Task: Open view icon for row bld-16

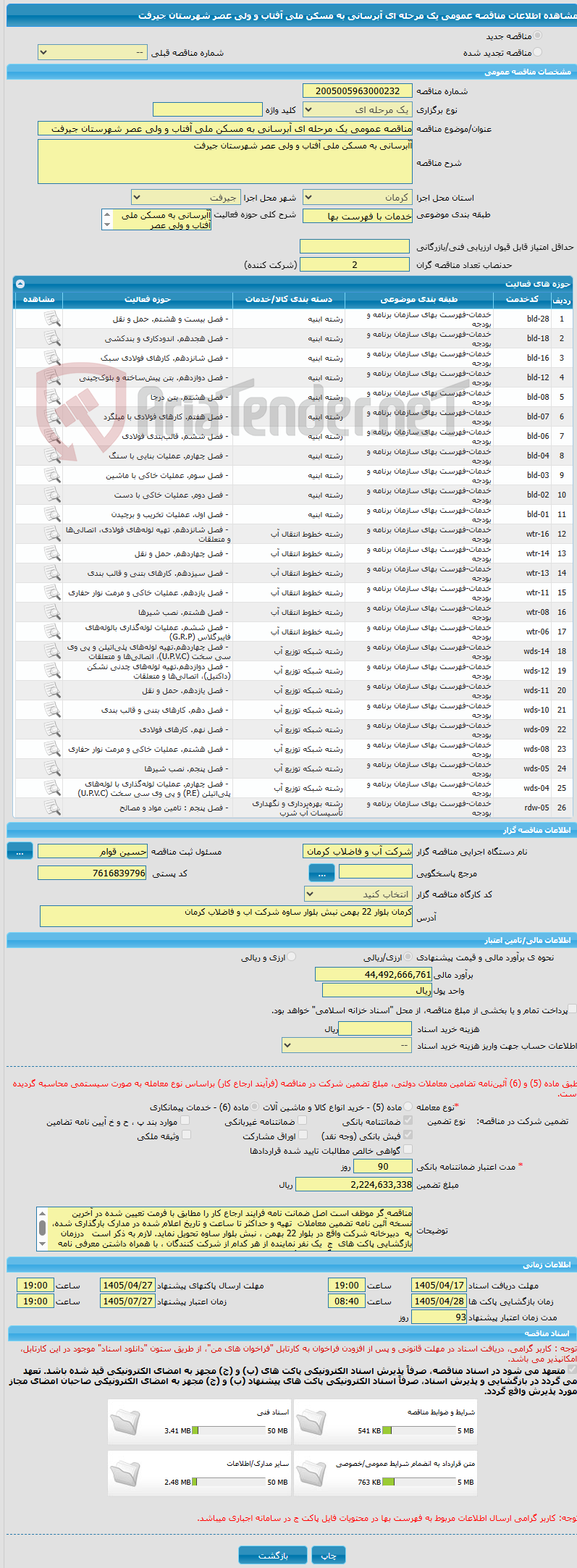Action: (x=52, y=358)
